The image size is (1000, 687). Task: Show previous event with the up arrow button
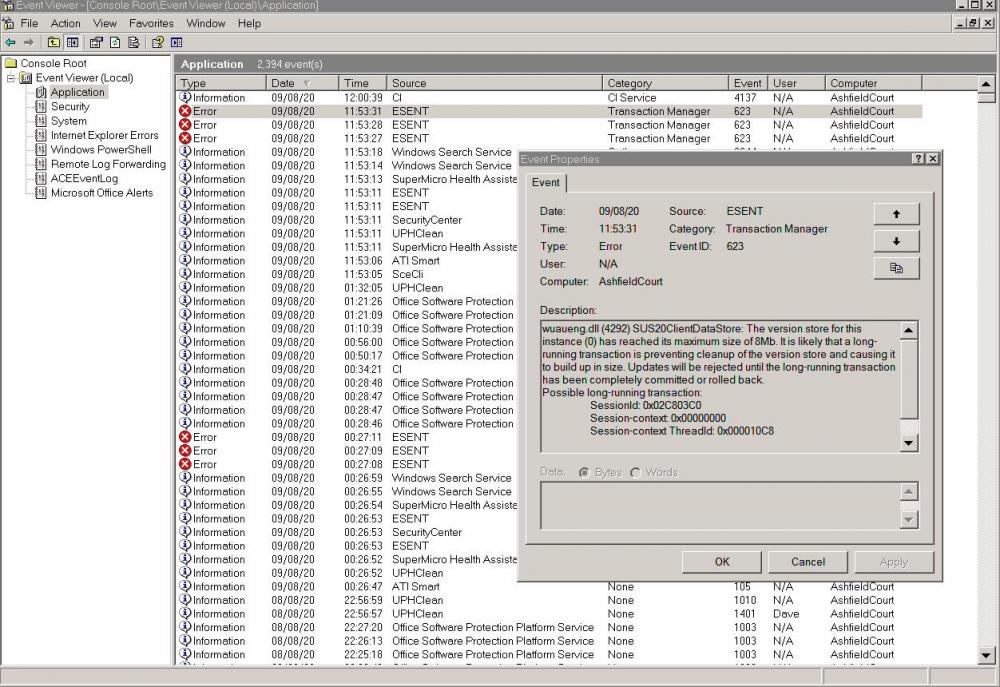pyautogui.click(x=896, y=214)
